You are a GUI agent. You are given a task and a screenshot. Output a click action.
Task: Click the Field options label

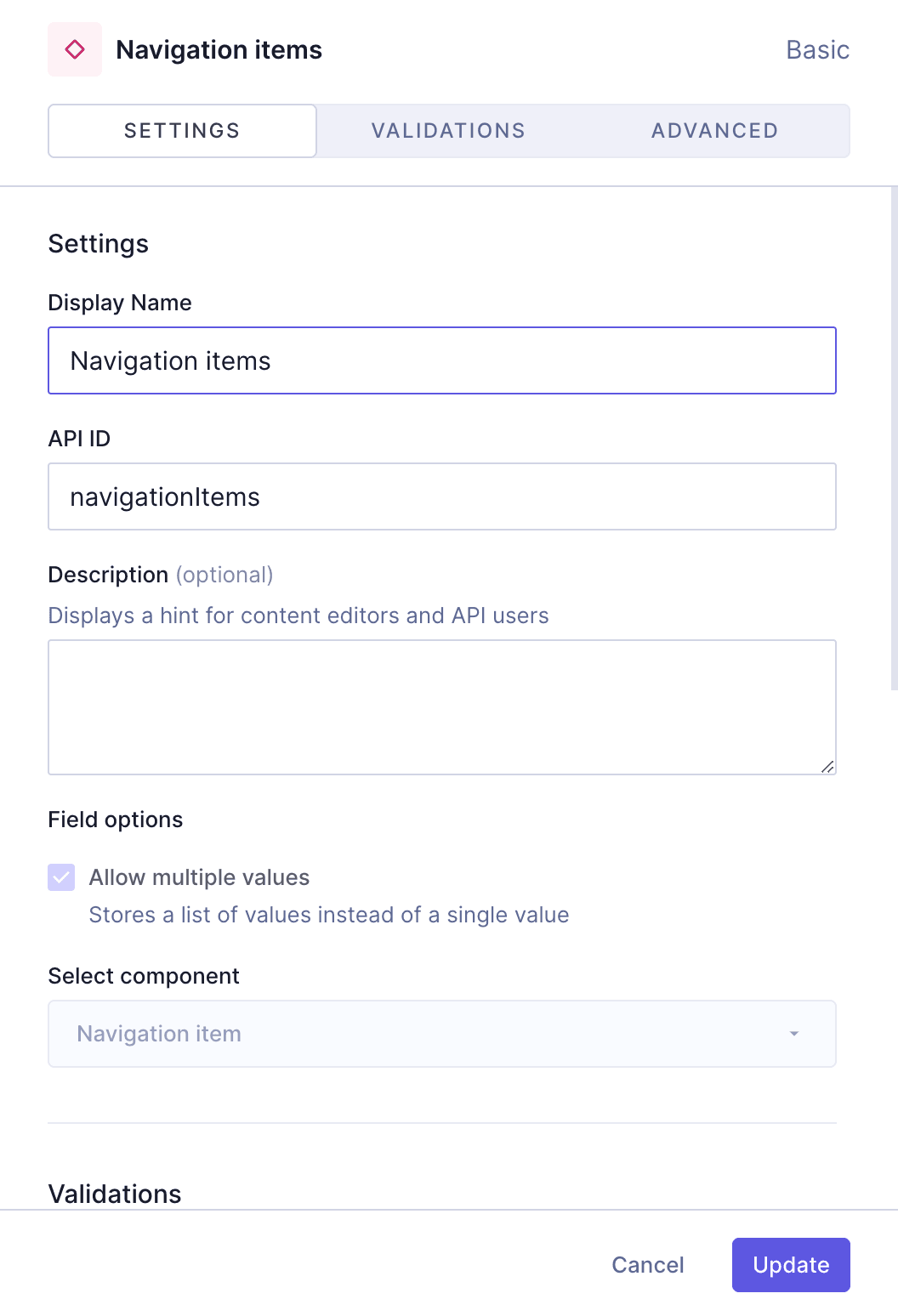tap(115, 819)
